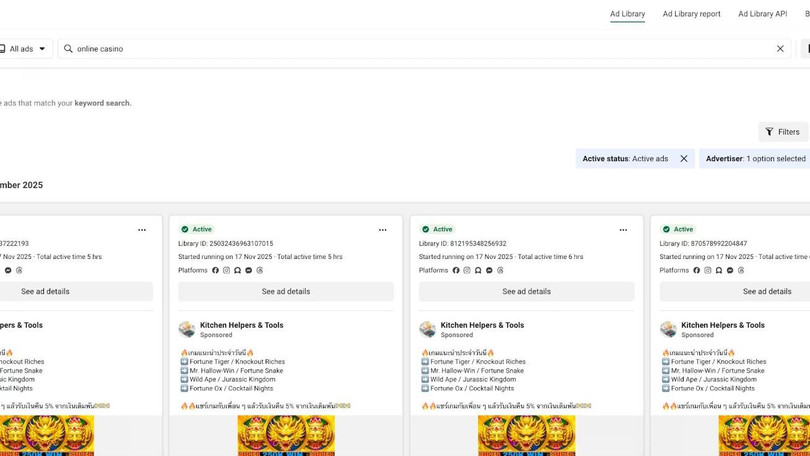The height and width of the screenshot is (456, 810).
Task: Select the Ad Library tab
Action: (627, 14)
